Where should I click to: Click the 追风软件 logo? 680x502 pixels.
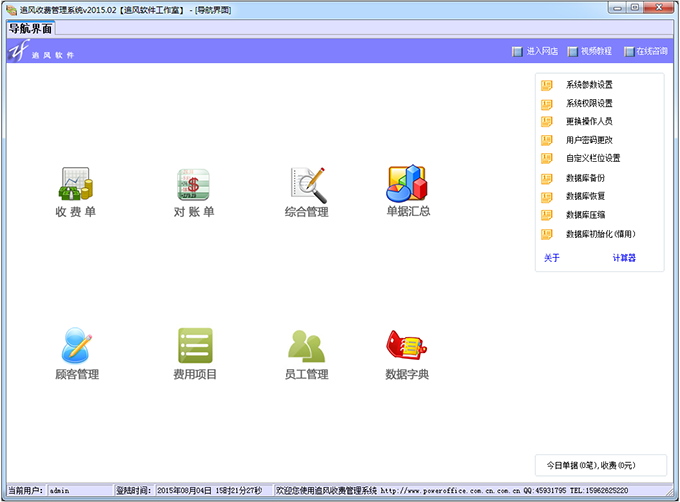coord(41,51)
